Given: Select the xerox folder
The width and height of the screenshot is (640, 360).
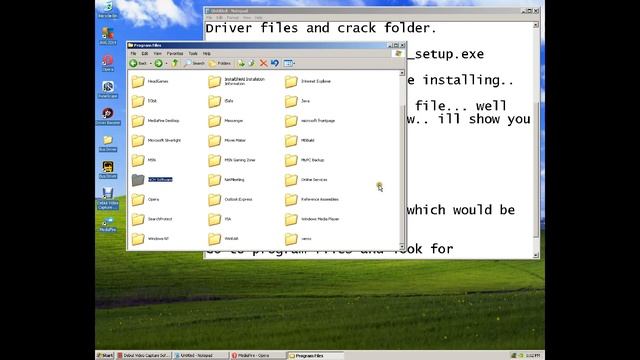Looking at the screenshot, I should coord(298,239).
